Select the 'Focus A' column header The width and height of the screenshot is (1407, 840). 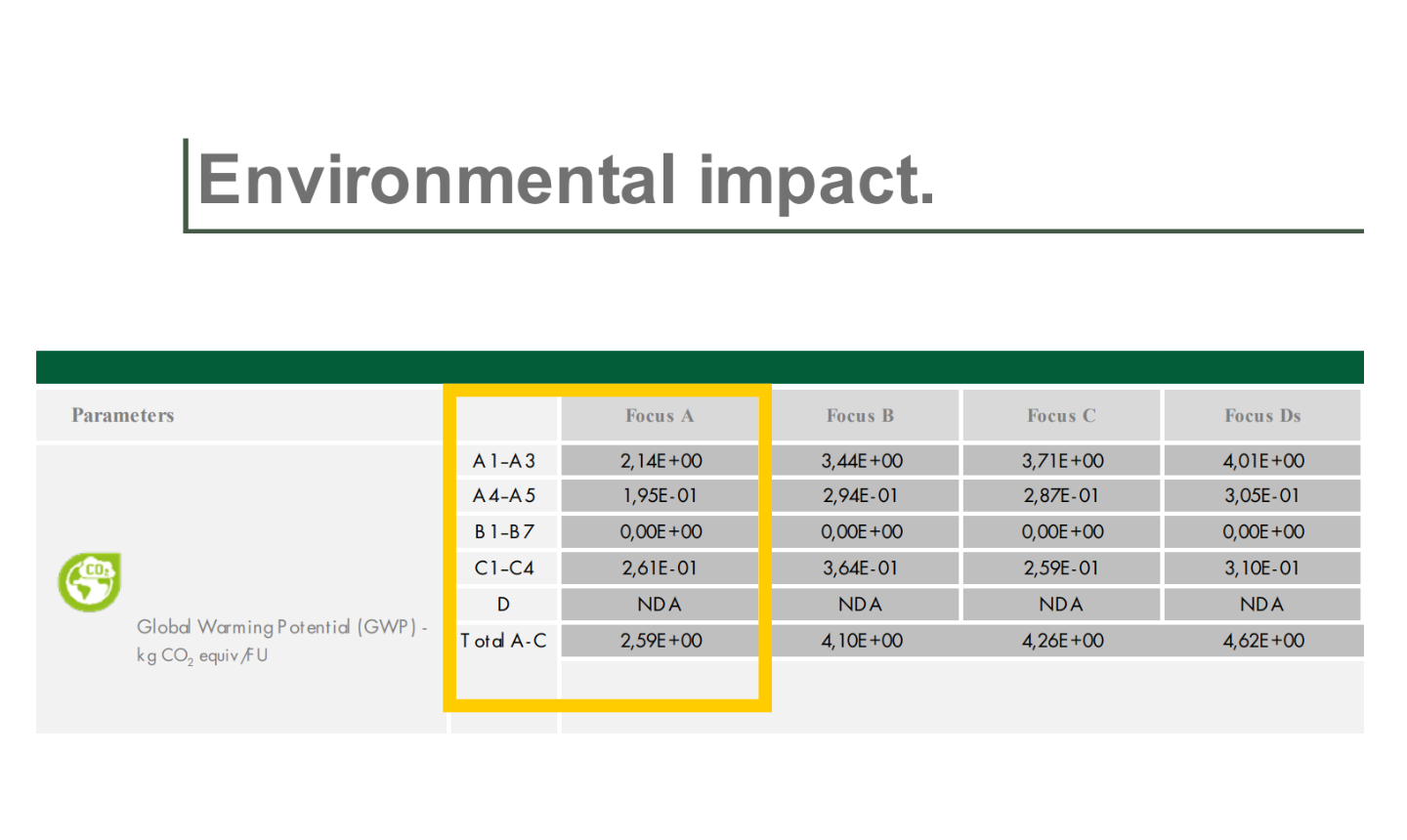660,416
